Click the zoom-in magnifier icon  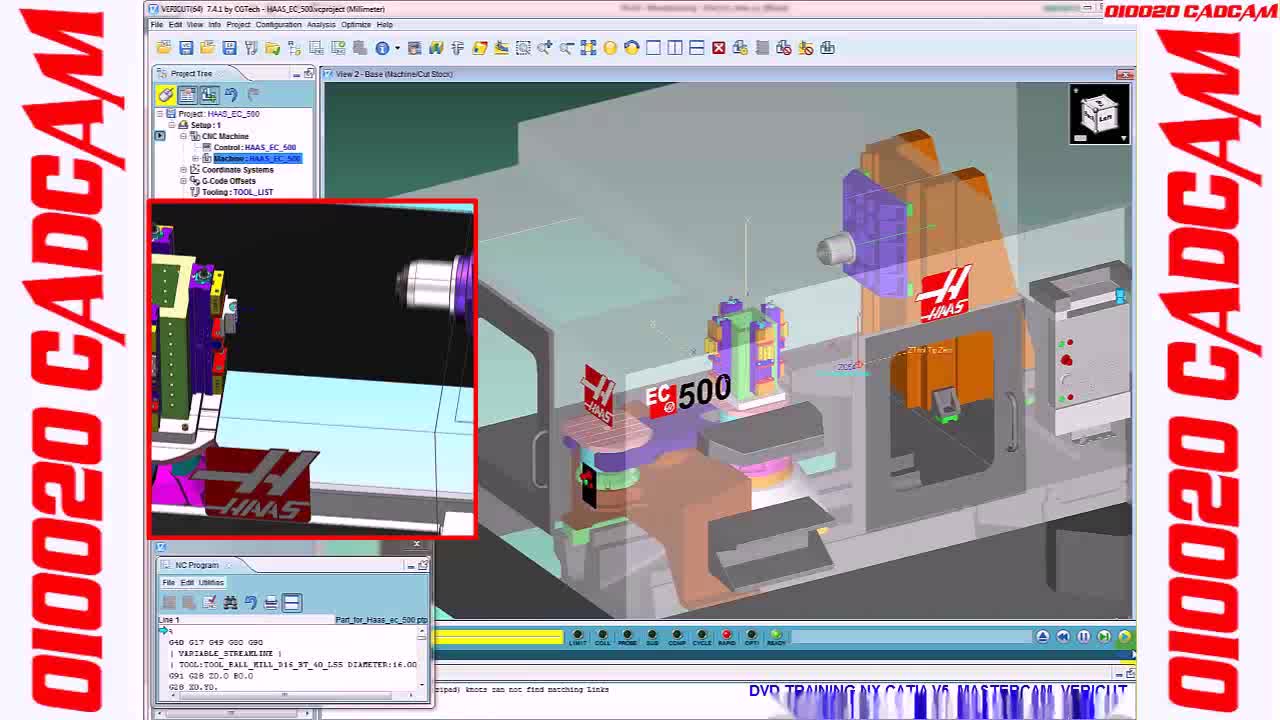(545, 48)
